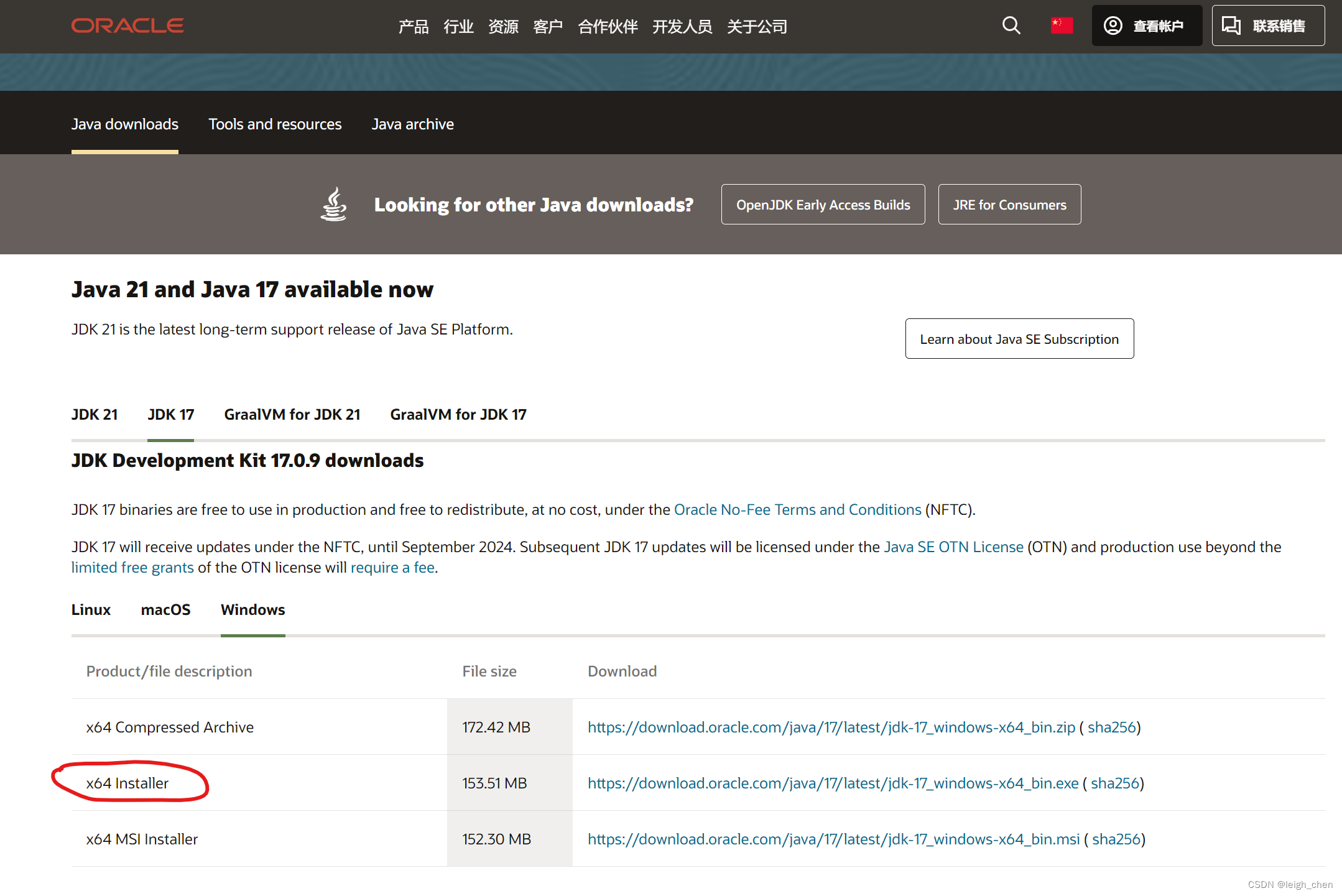
Task: Select the JDK 17 tab
Action: (171, 414)
